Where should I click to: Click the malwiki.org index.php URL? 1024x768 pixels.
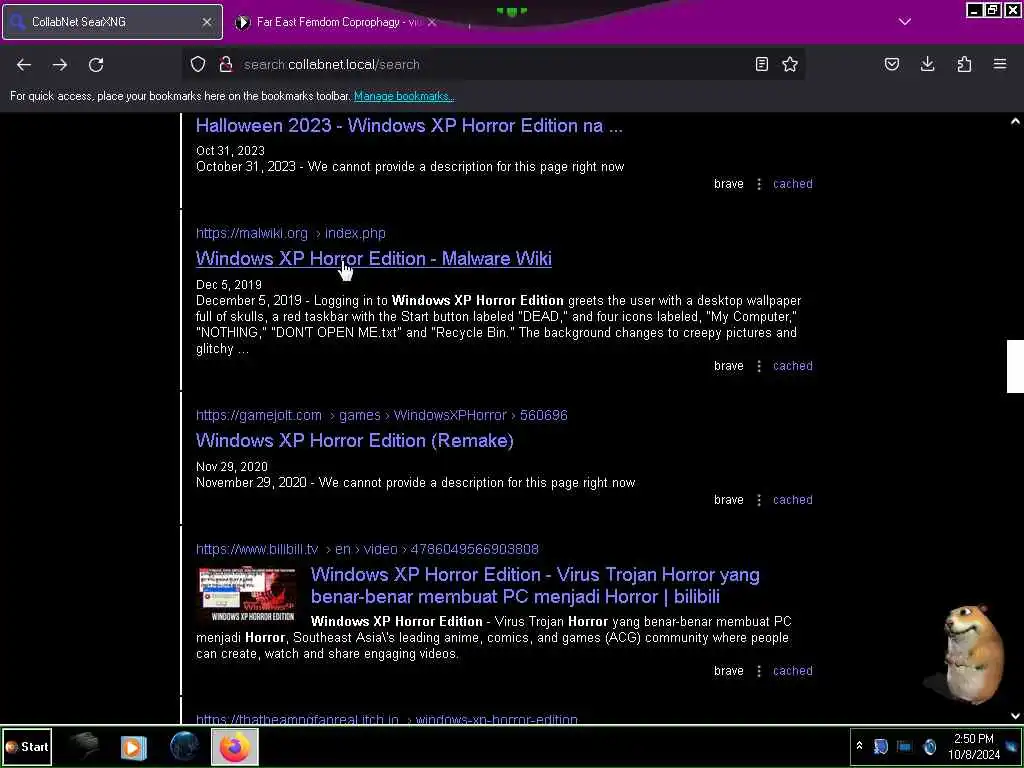291,233
